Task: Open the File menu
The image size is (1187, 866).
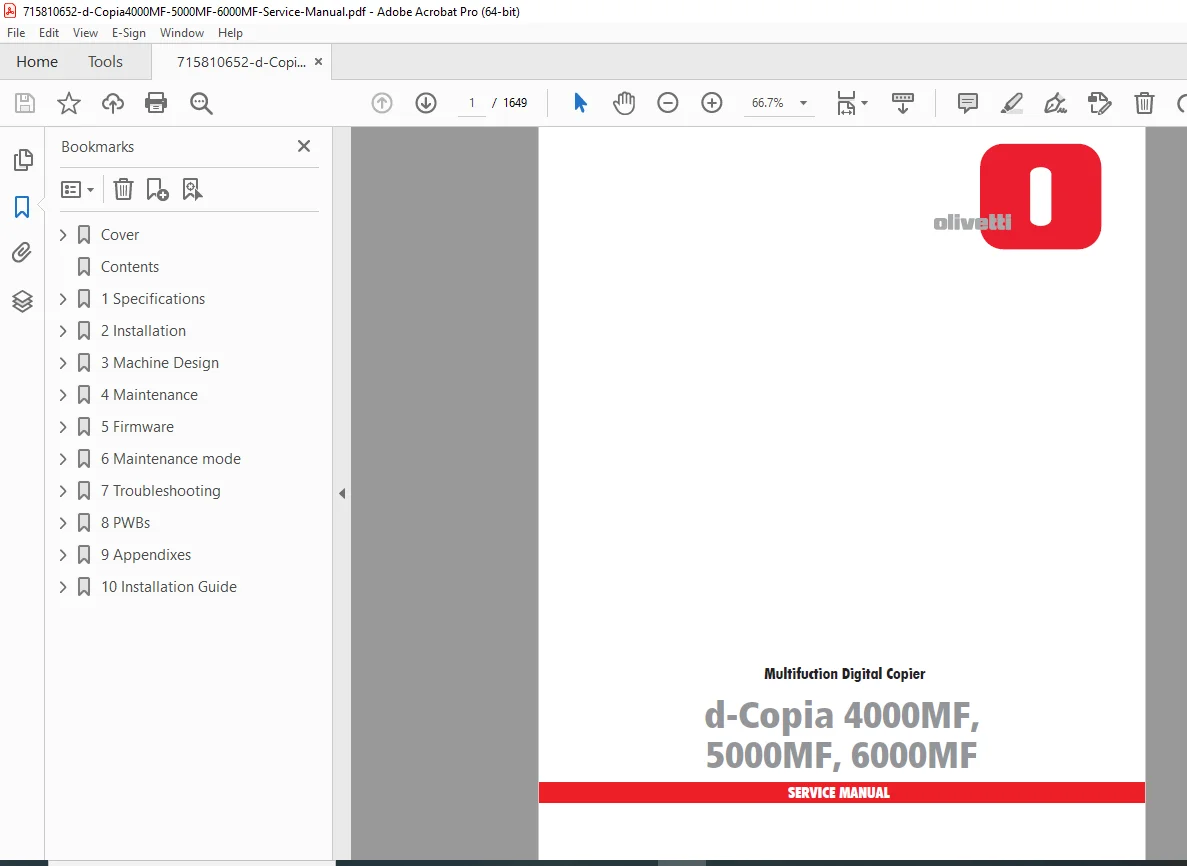Action: (x=16, y=33)
